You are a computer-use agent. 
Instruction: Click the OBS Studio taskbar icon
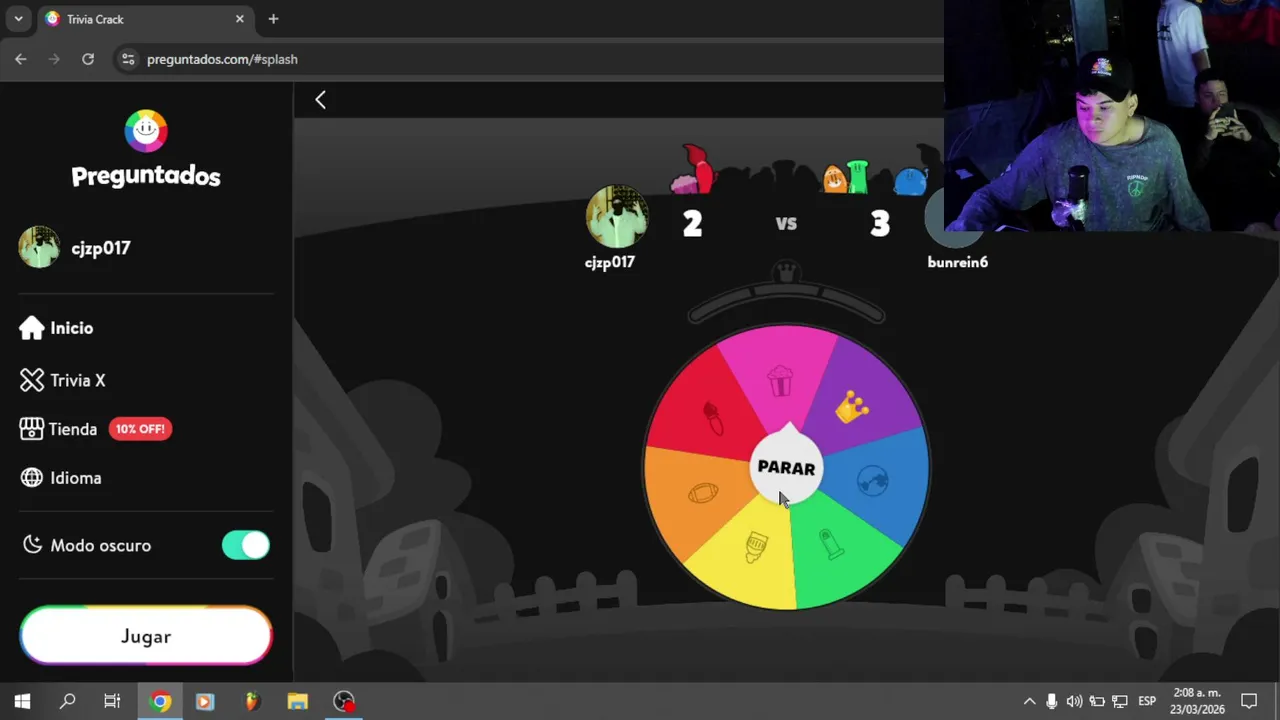[x=344, y=701]
